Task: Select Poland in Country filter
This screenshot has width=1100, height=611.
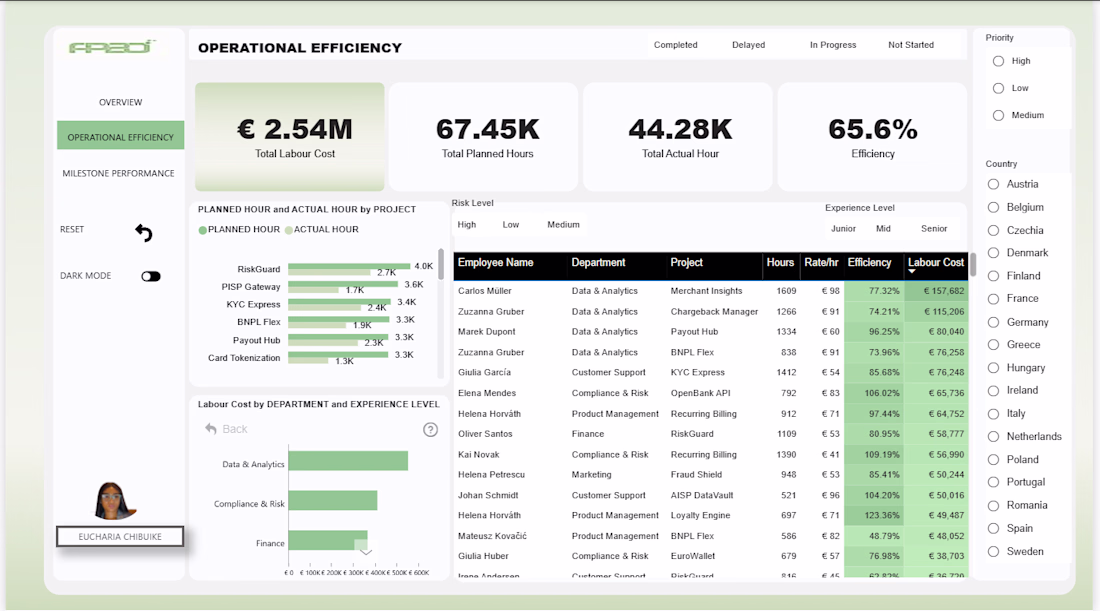Action: [x=993, y=459]
